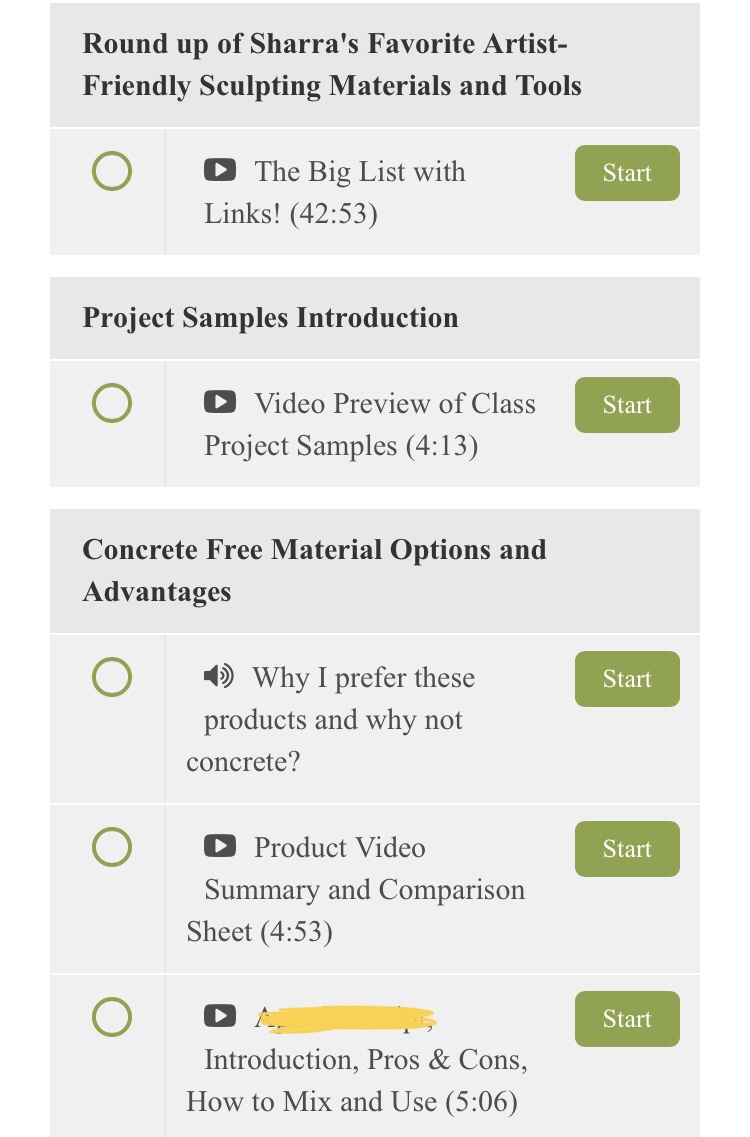Toggle completion circle for Video Preview lesson
Screen dimensions: 750x1137
pos(112,403)
